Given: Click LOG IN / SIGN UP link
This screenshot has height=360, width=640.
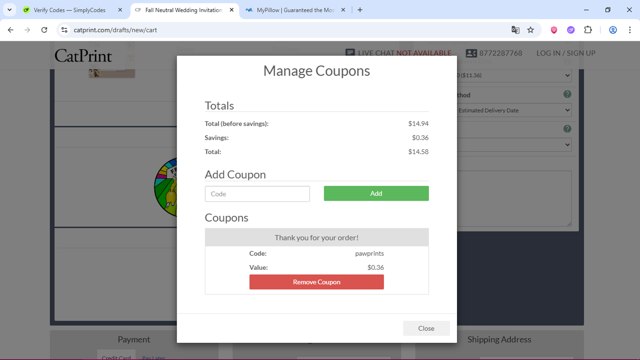Looking at the screenshot, I should [x=566, y=53].
